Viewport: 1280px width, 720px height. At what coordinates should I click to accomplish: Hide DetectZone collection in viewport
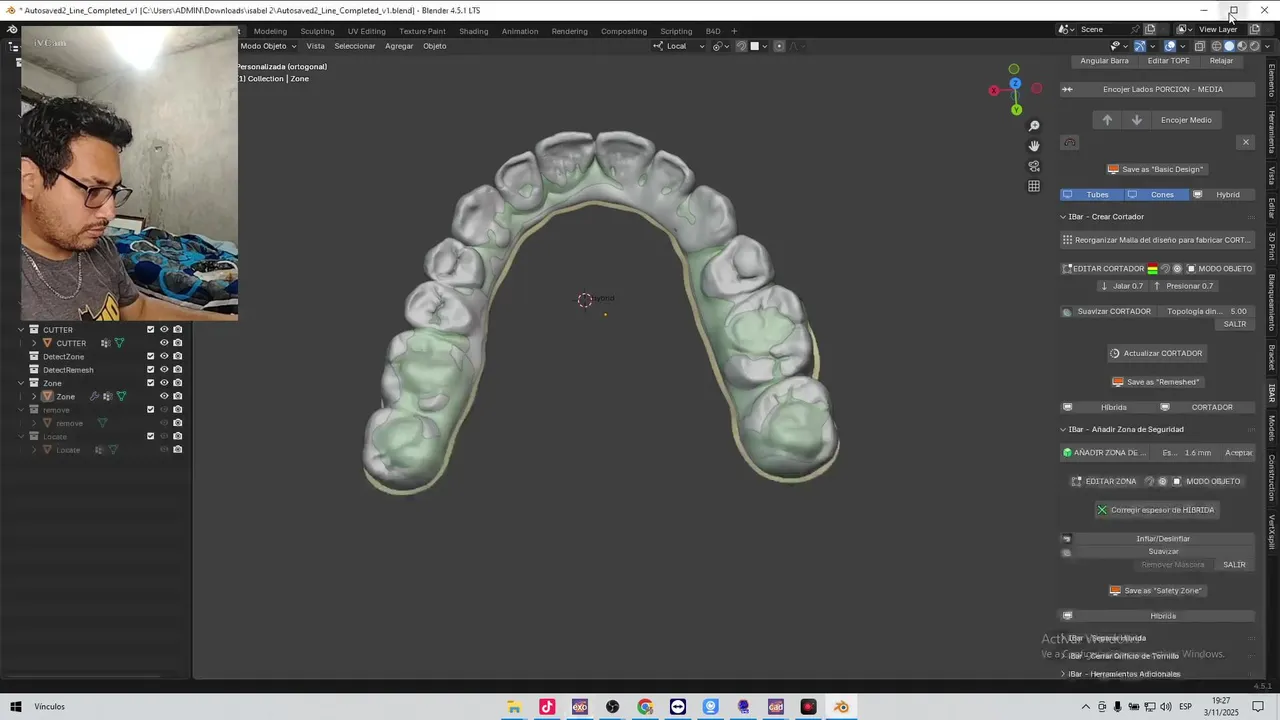tap(164, 356)
